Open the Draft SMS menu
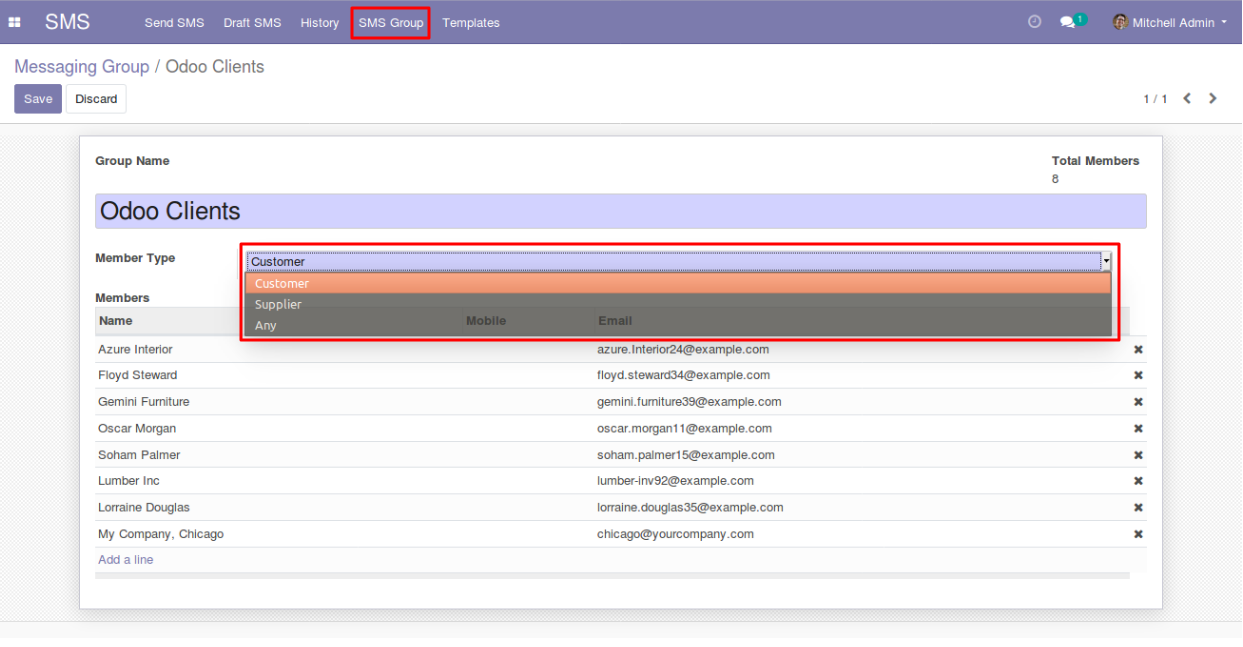The width and height of the screenshot is (1243, 647). click(252, 22)
